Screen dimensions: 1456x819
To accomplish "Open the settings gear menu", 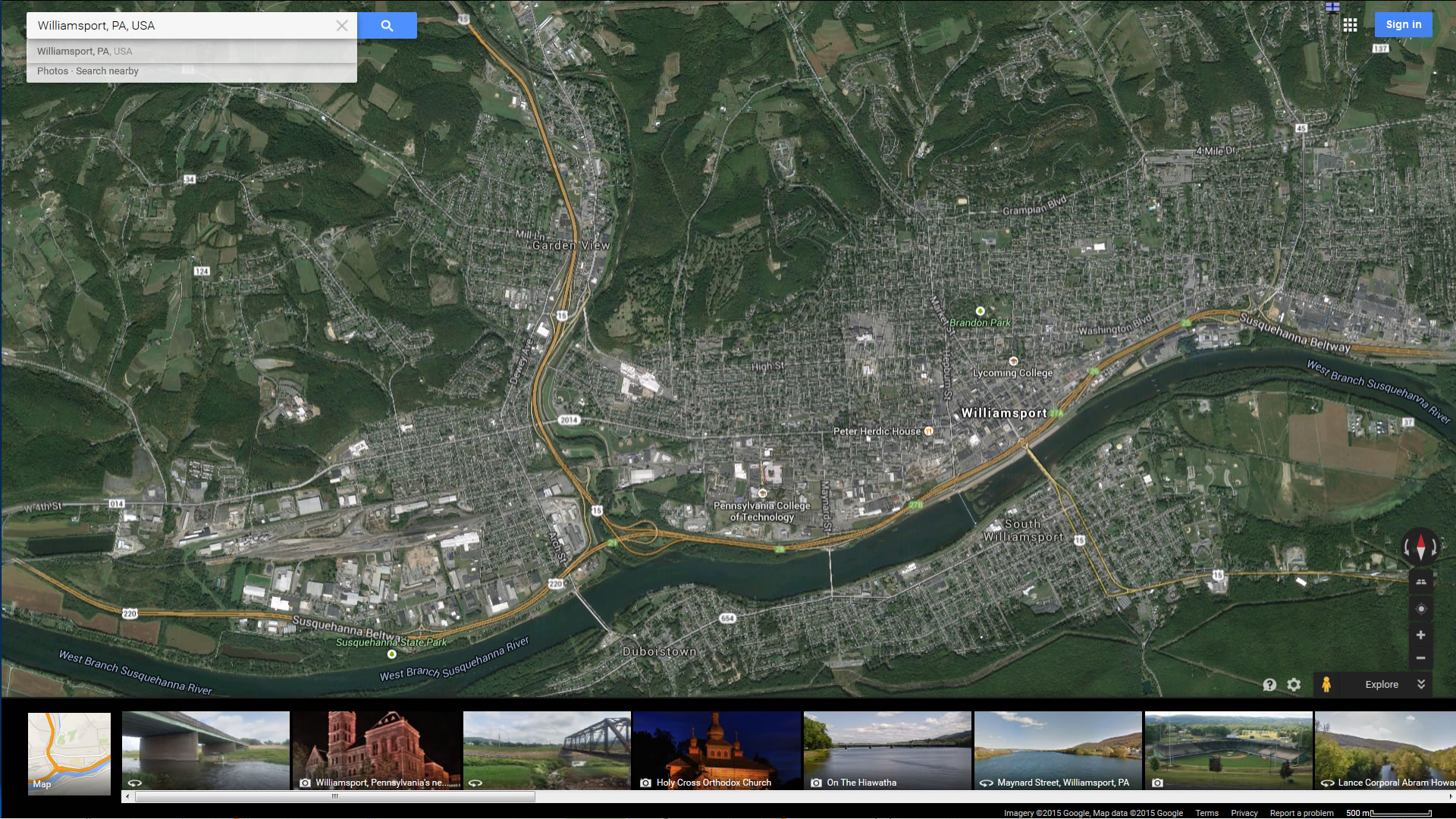I will pos(1294,685).
